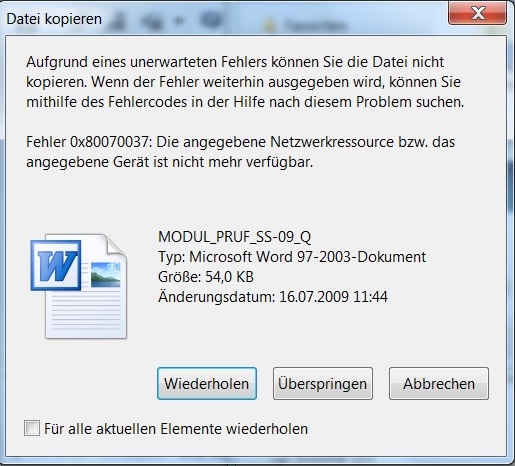Screen dimensions: 515x466
Task: Click the 'Datei kopieren' window title
Action: pos(54,19)
